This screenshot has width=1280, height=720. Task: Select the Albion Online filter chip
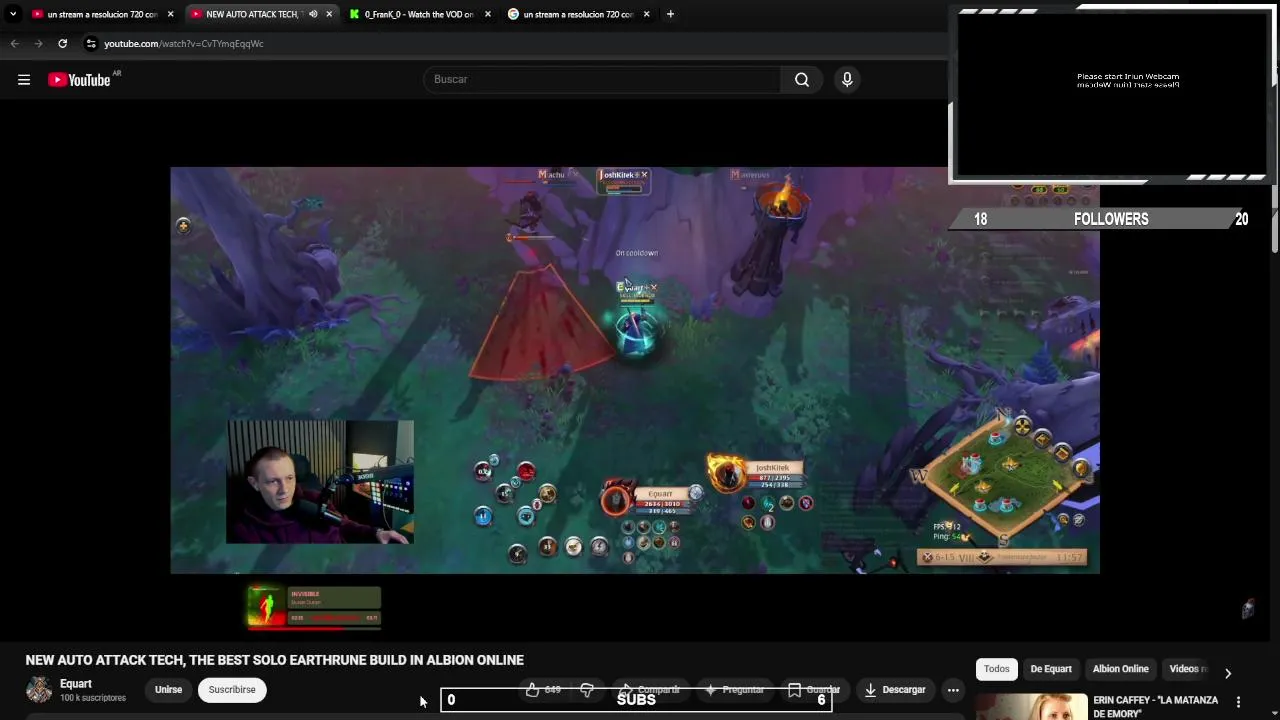1120,669
